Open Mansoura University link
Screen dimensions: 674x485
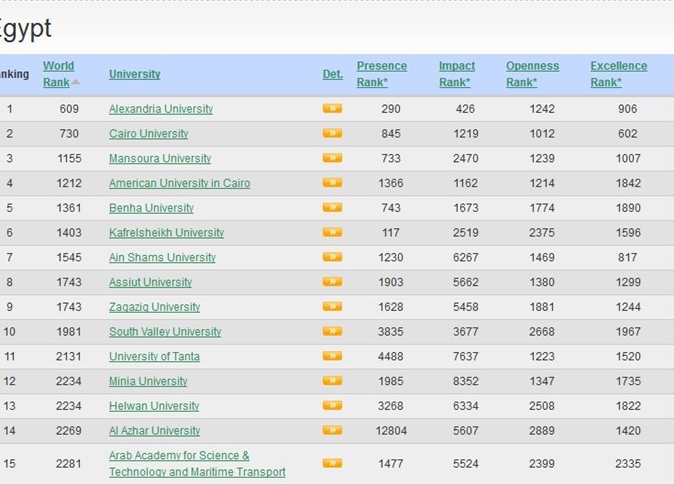point(160,158)
